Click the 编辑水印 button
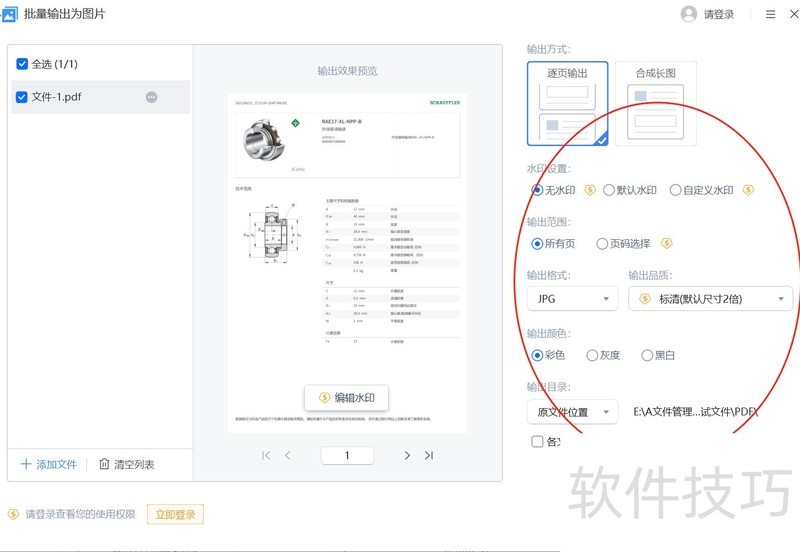This screenshot has width=800, height=552. [x=346, y=397]
